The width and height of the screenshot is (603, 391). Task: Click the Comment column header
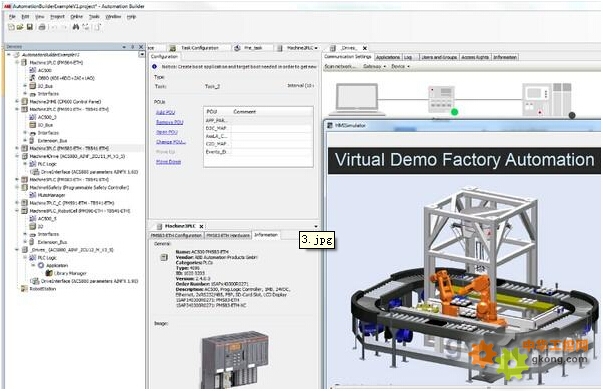tap(245, 111)
